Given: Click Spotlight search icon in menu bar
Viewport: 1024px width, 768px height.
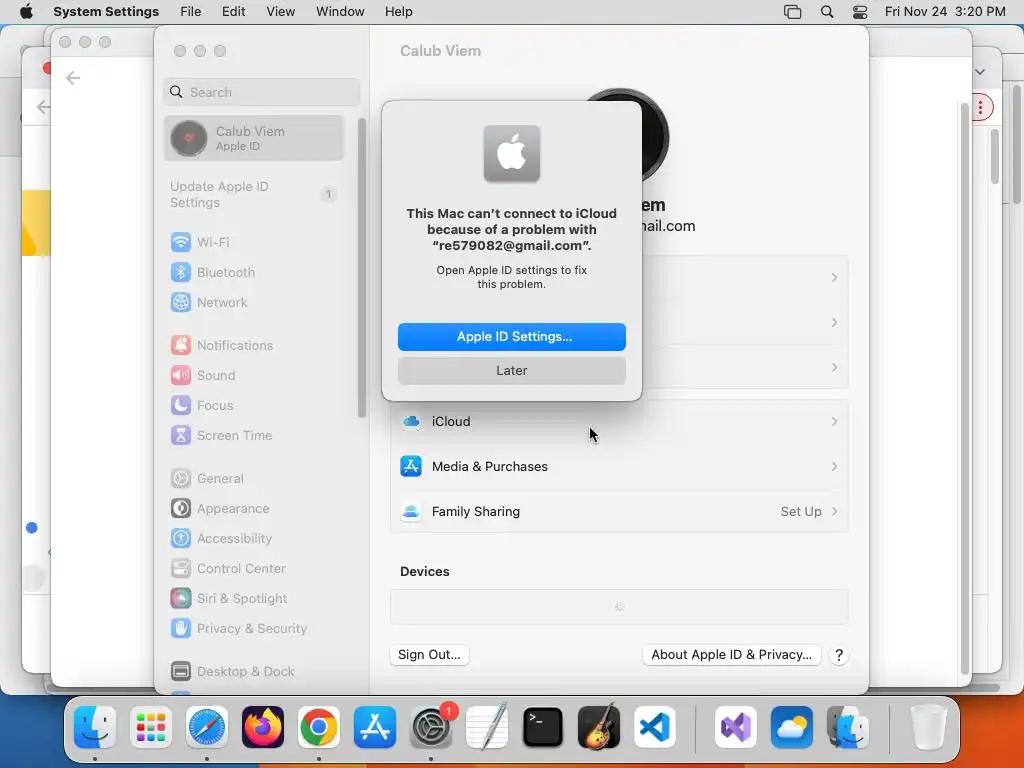Looking at the screenshot, I should [827, 12].
